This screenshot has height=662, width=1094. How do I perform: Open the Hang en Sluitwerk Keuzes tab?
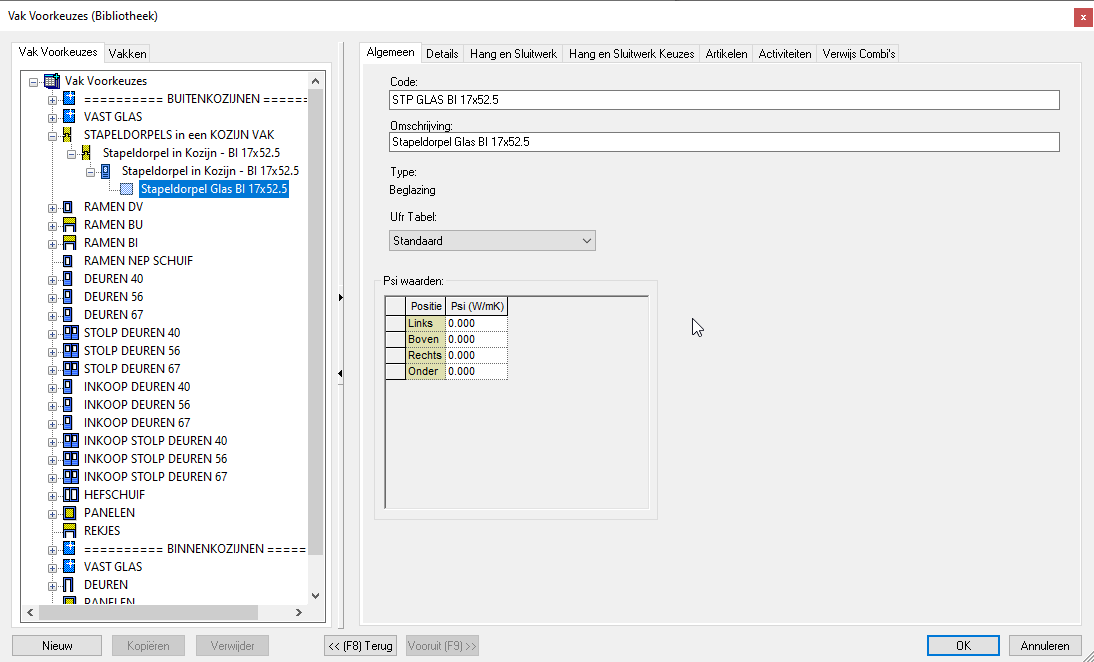(x=631, y=54)
